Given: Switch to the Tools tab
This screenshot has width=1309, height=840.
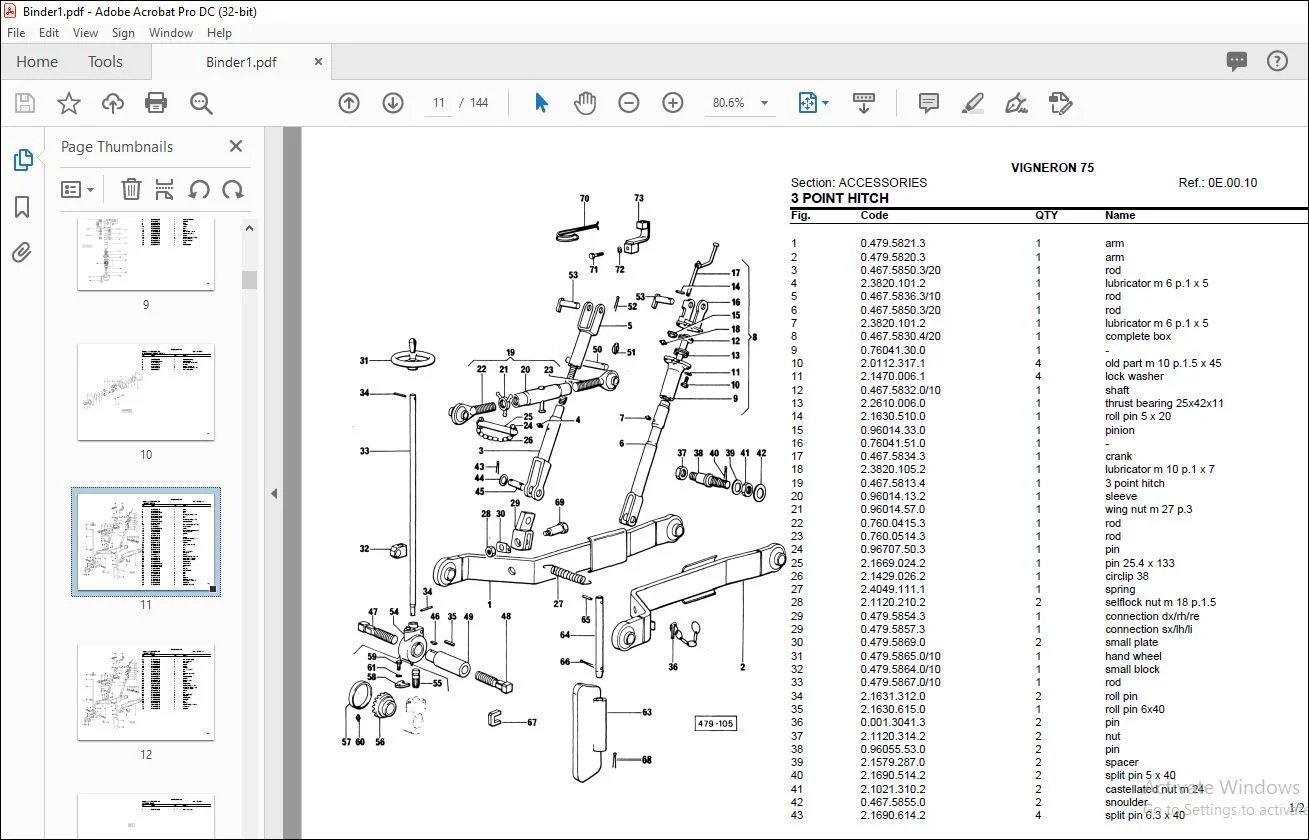Looking at the screenshot, I should click(105, 62).
